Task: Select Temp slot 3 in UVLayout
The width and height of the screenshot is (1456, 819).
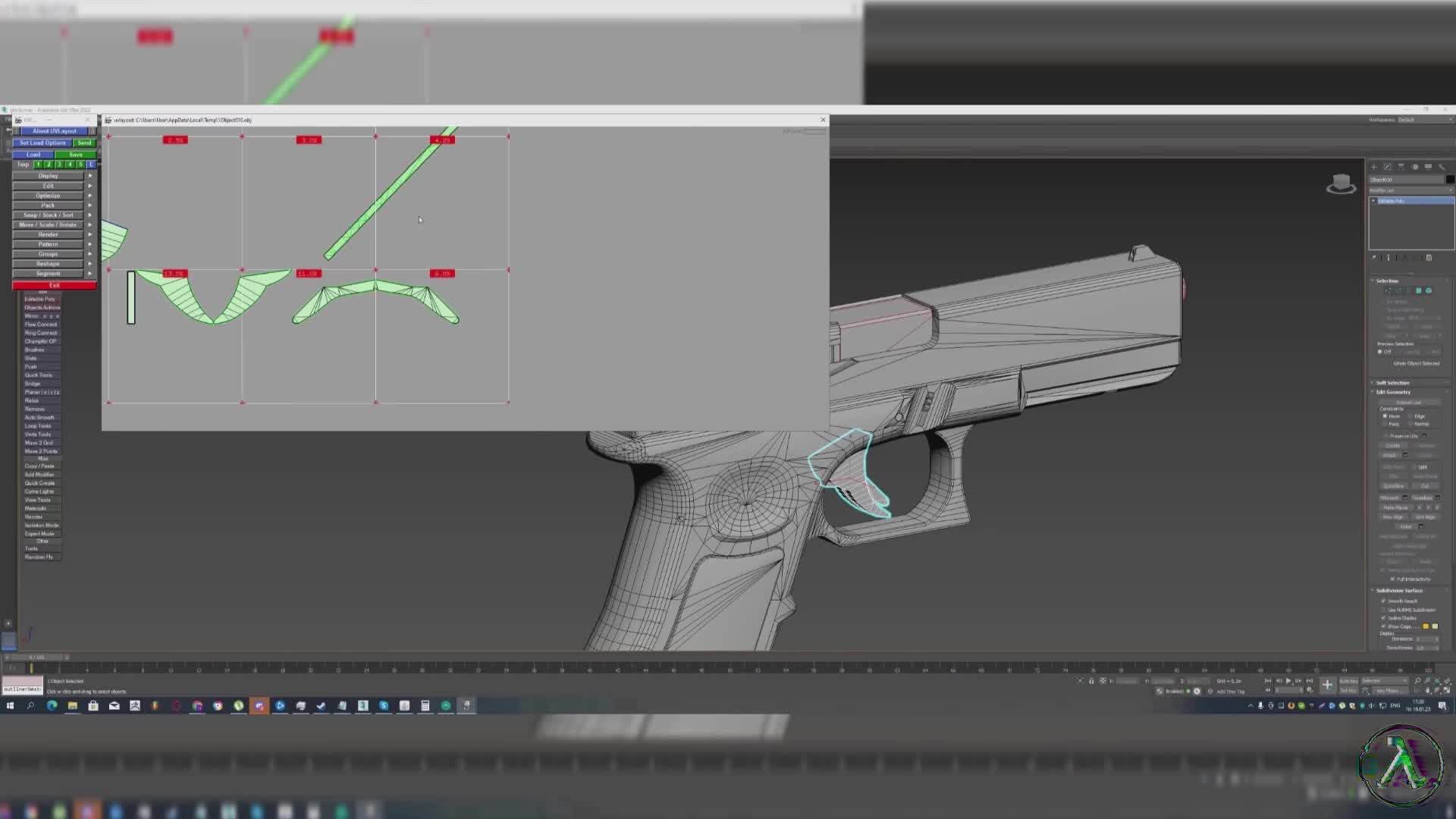Action: click(60, 165)
